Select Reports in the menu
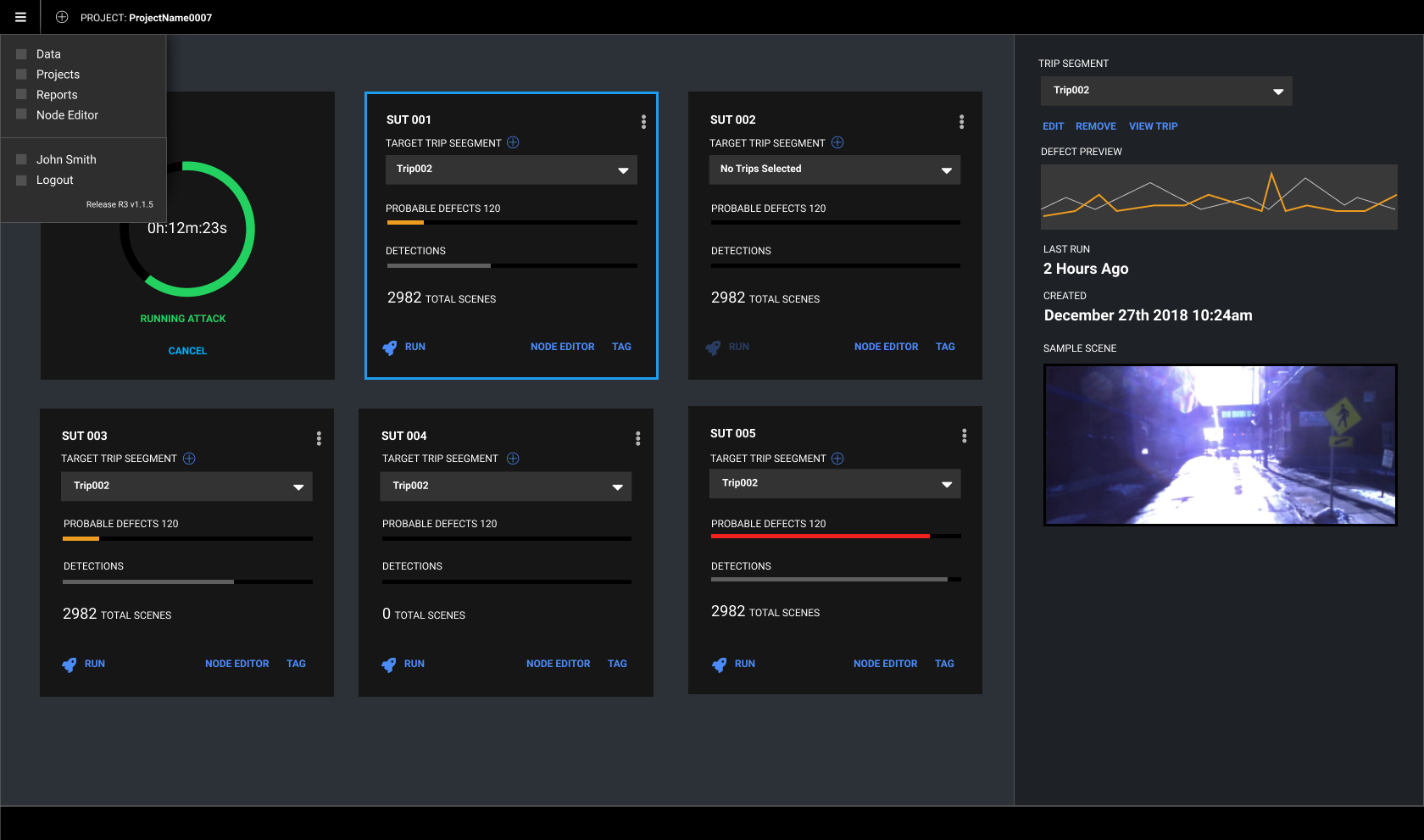The image size is (1424, 840). (x=57, y=95)
